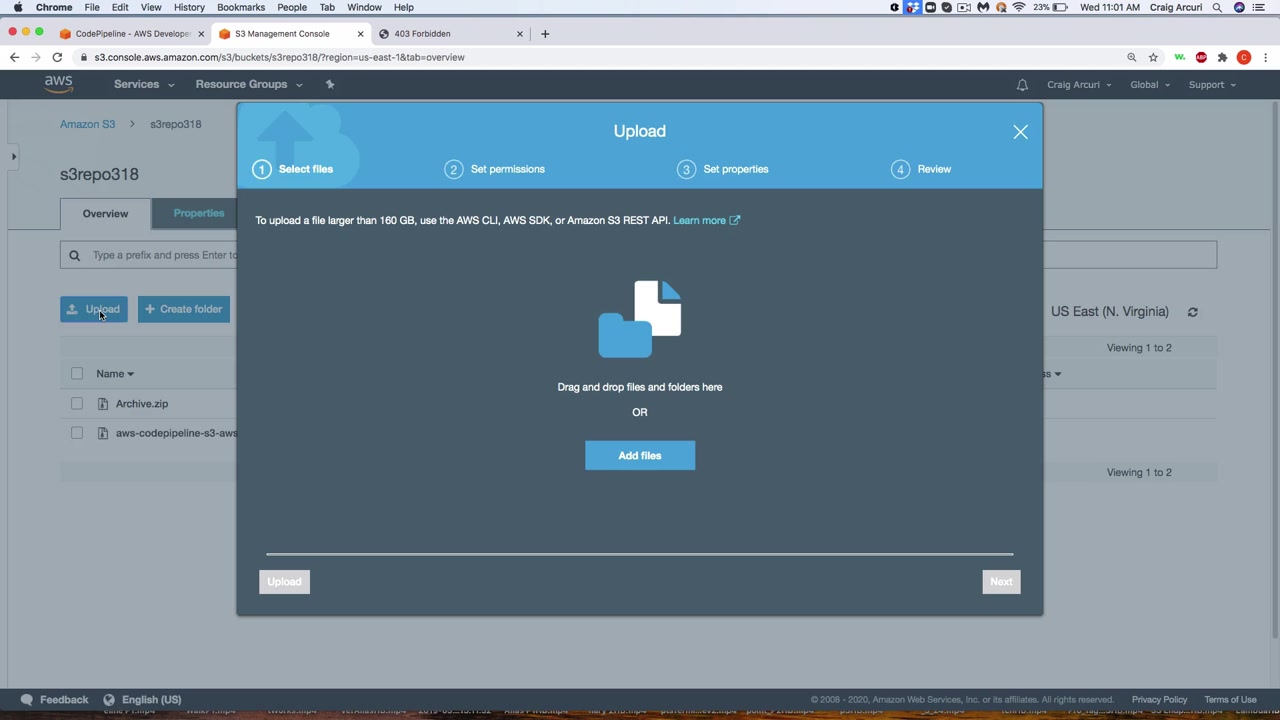1280x720 pixels.
Task: Click the Add files button
Action: [640, 456]
